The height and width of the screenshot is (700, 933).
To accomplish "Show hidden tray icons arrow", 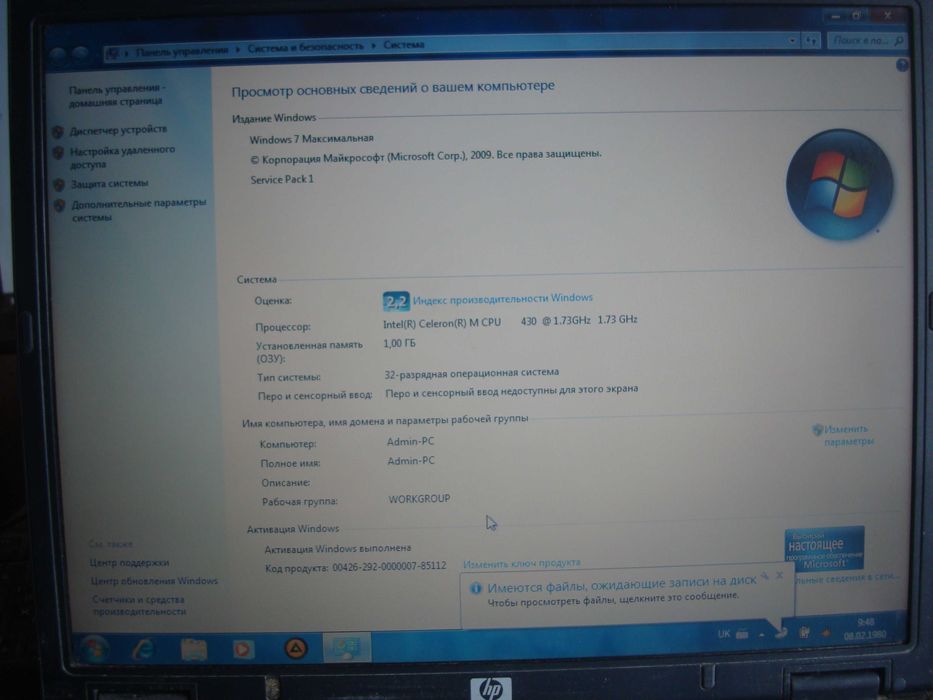I will 762,635.
